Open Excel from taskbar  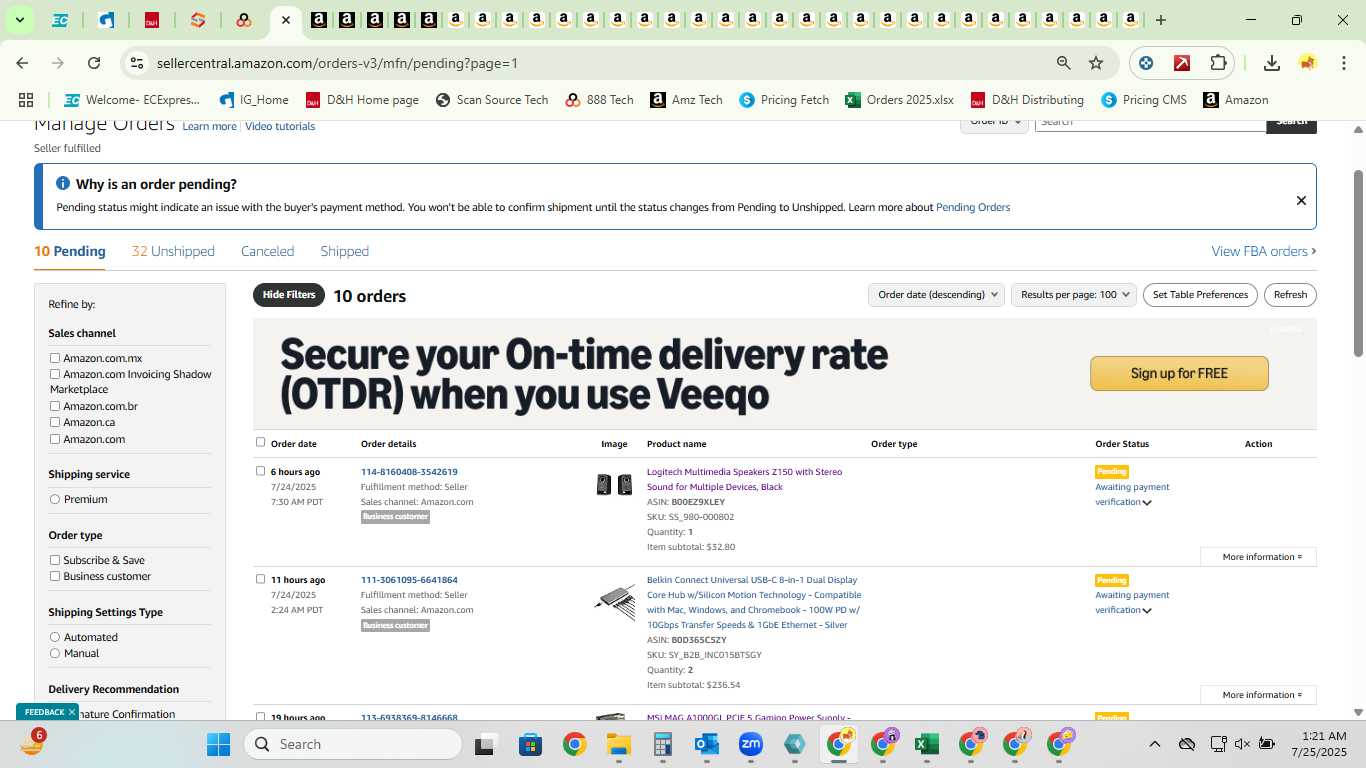coord(926,744)
